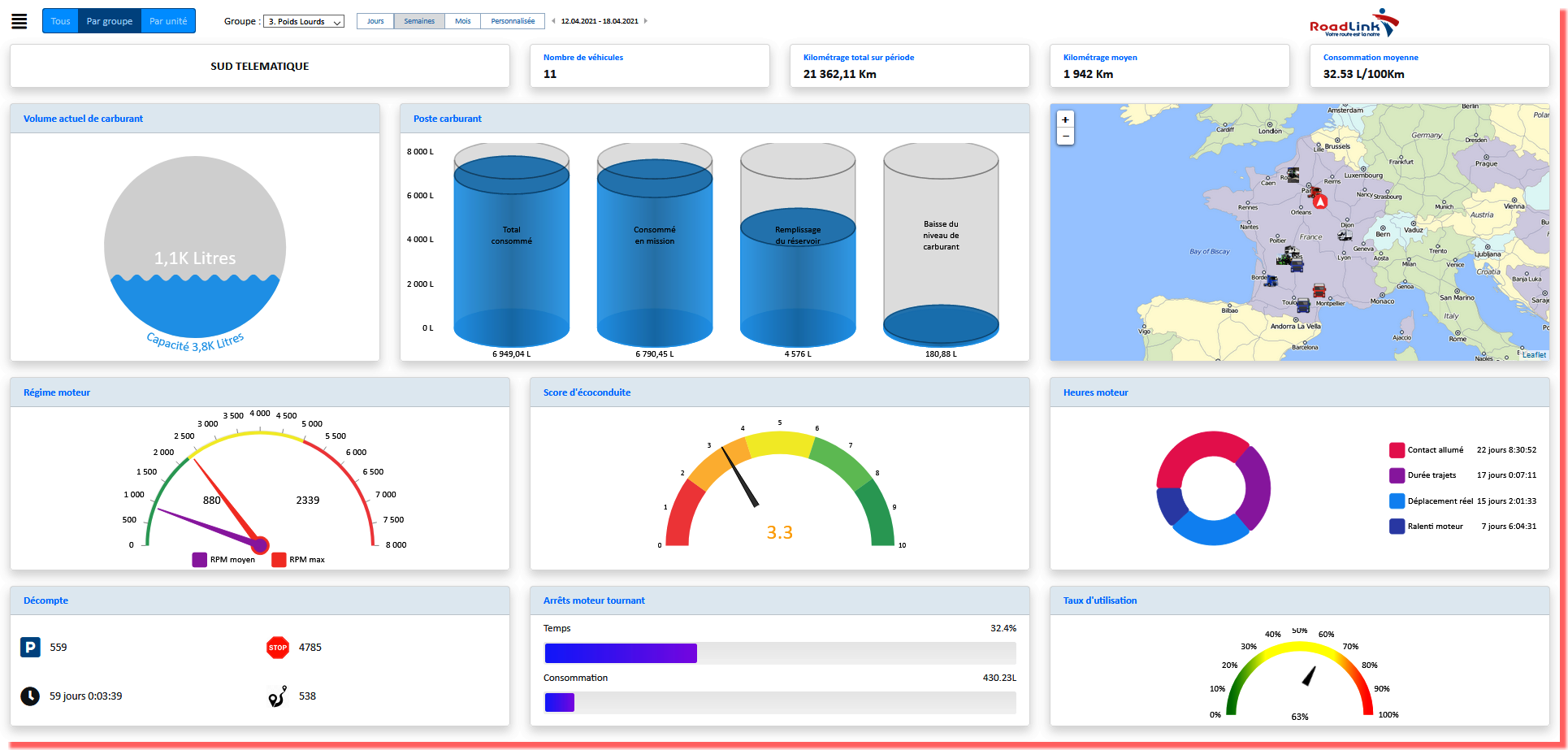Switch period to Jours

pos(375,21)
